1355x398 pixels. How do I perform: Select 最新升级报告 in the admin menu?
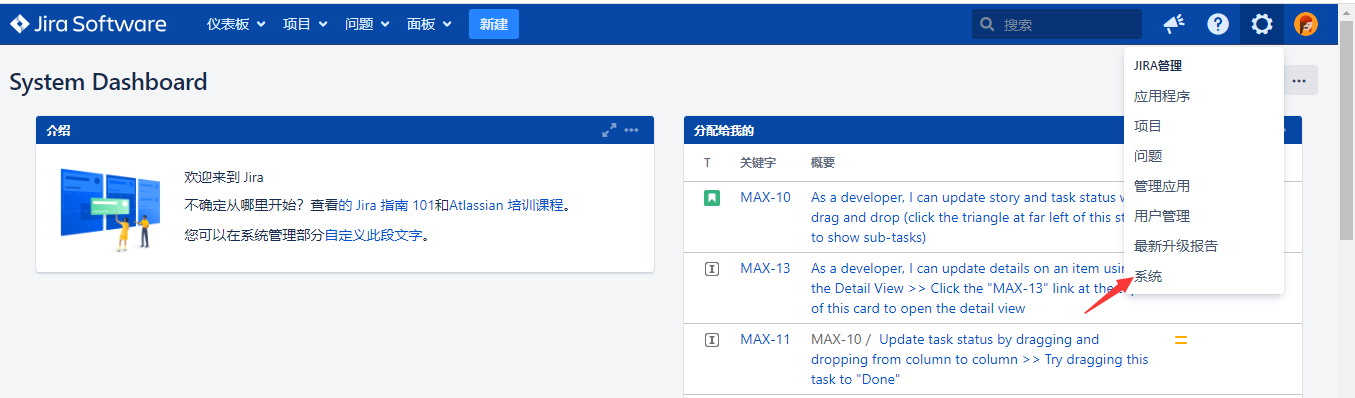click(x=1203, y=246)
